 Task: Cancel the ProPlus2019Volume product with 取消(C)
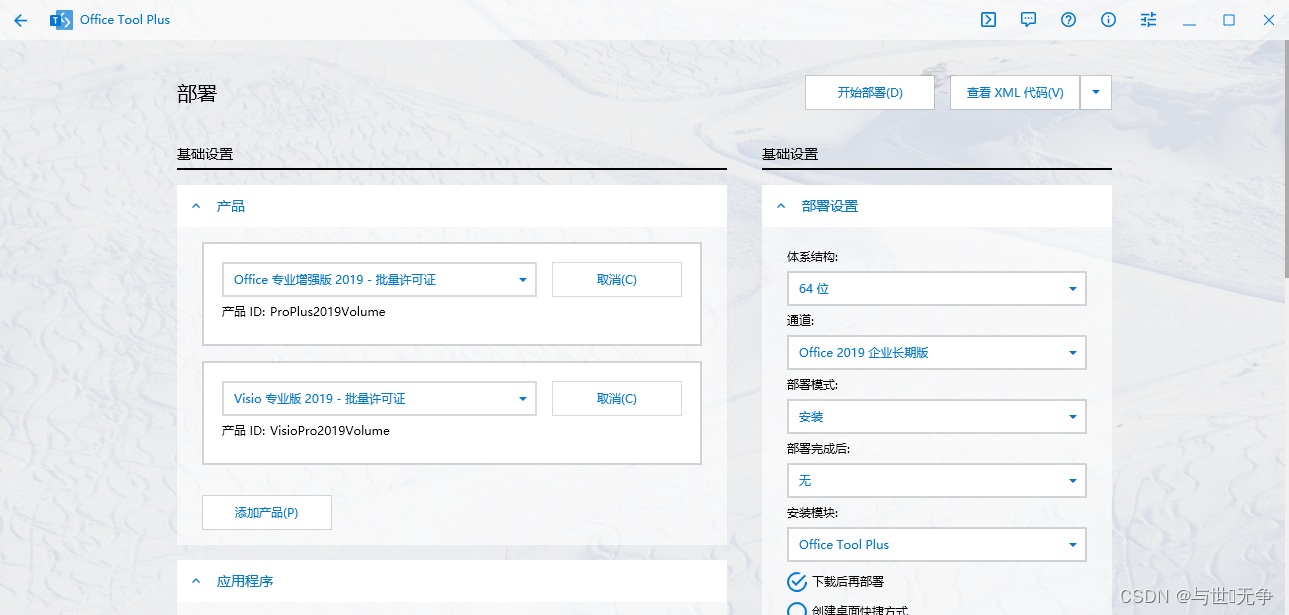617,280
